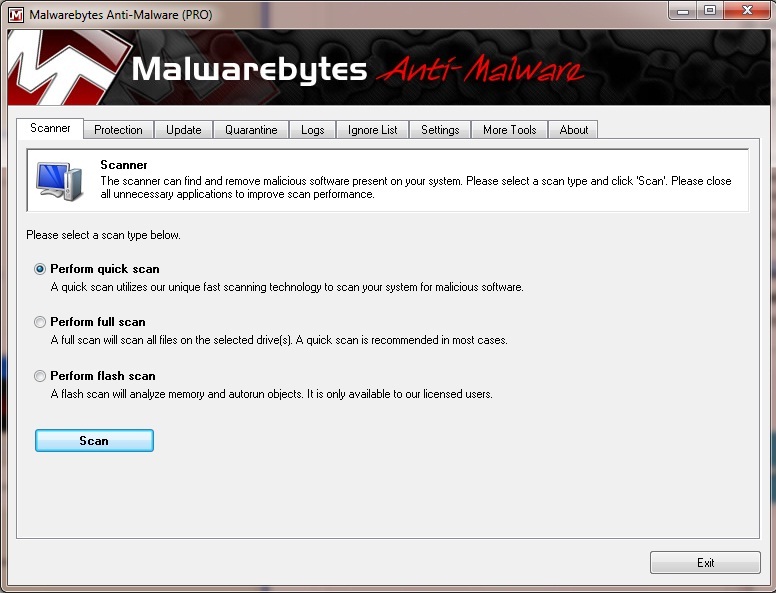Minimize the Malwarebytes window
Image resolution: width=776 pixels, height=593 pixels.
click(683, 10)
